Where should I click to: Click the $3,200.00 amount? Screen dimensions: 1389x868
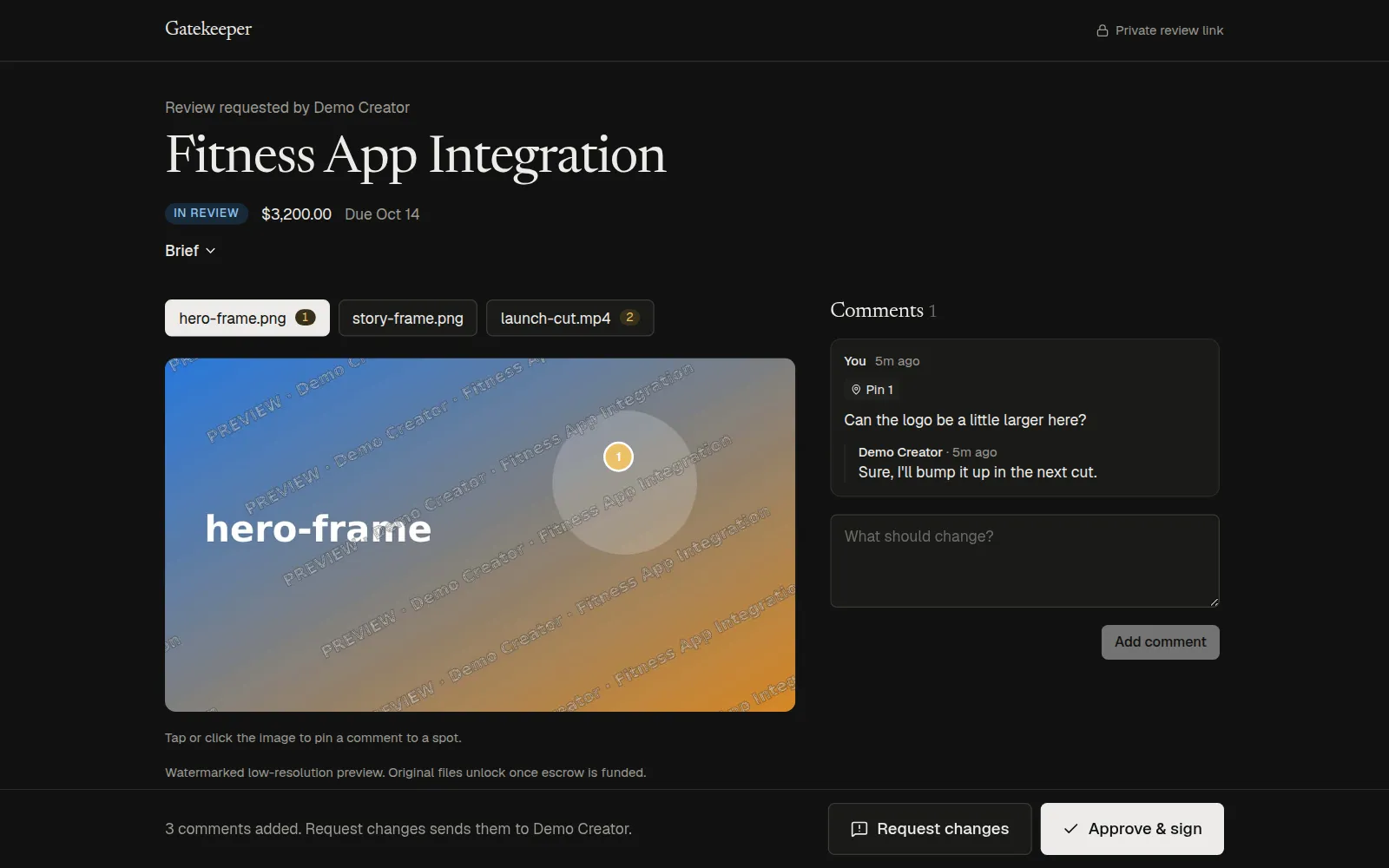(296, 214)
